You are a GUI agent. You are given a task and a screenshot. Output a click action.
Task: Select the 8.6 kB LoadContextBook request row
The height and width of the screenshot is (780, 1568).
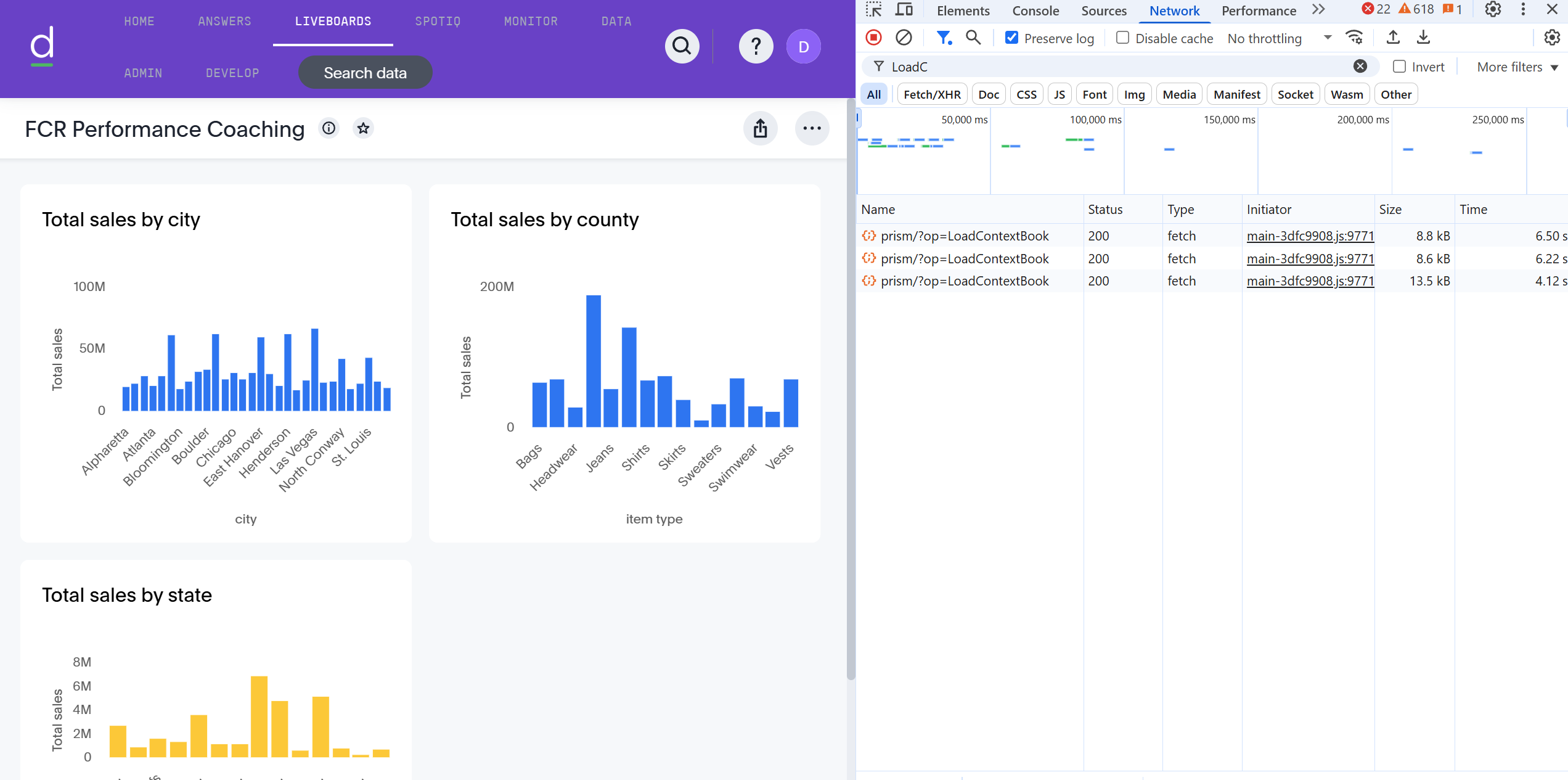(1212, 258)
